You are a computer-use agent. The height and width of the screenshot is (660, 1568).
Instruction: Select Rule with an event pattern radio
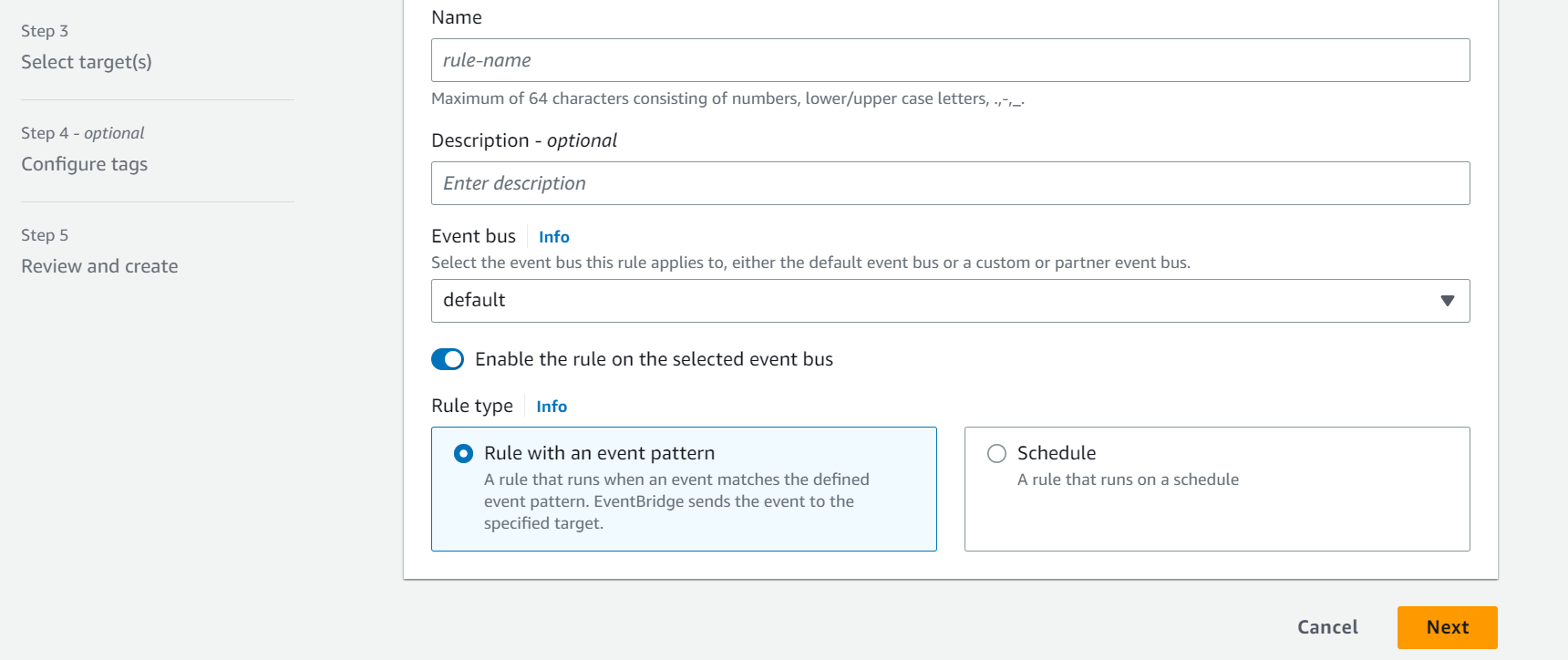(464, 453)
